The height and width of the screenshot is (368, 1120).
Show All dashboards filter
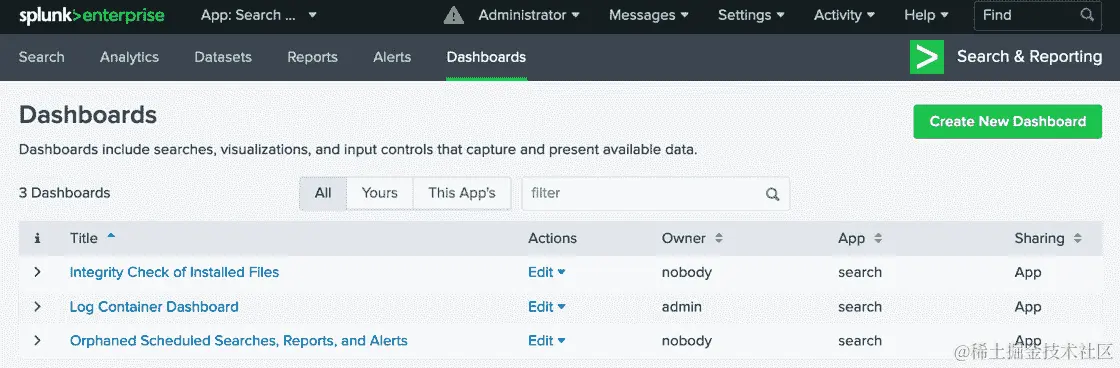(x=323, y=193)
